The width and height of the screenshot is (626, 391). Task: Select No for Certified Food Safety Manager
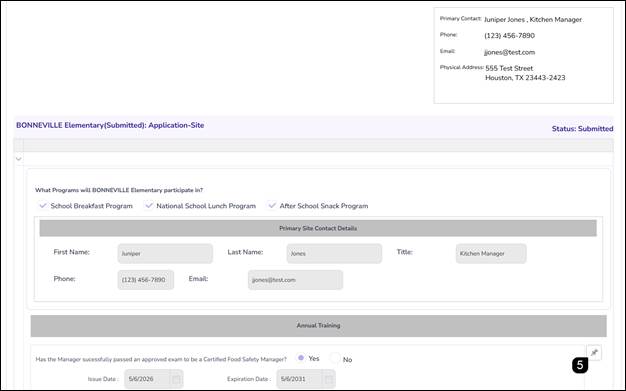click(x=335, y=358)
